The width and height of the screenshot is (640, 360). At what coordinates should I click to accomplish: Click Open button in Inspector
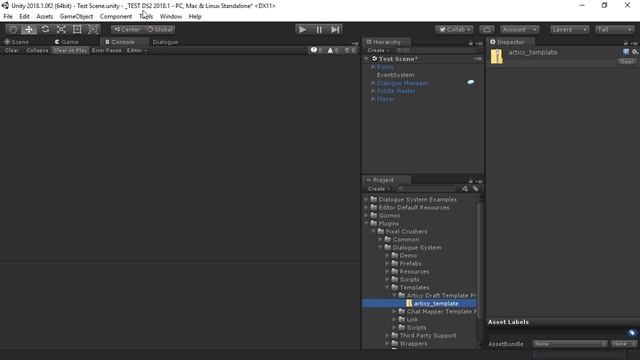pyautogui.click(x=627, y=62)
